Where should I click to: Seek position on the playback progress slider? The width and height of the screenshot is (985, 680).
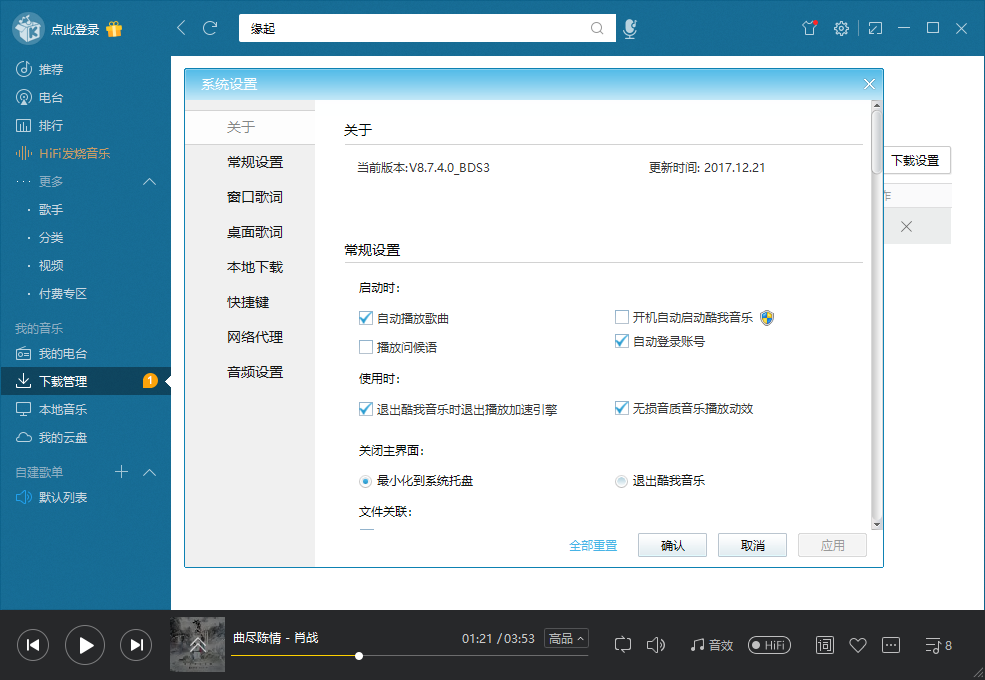(x=358, y=657)
